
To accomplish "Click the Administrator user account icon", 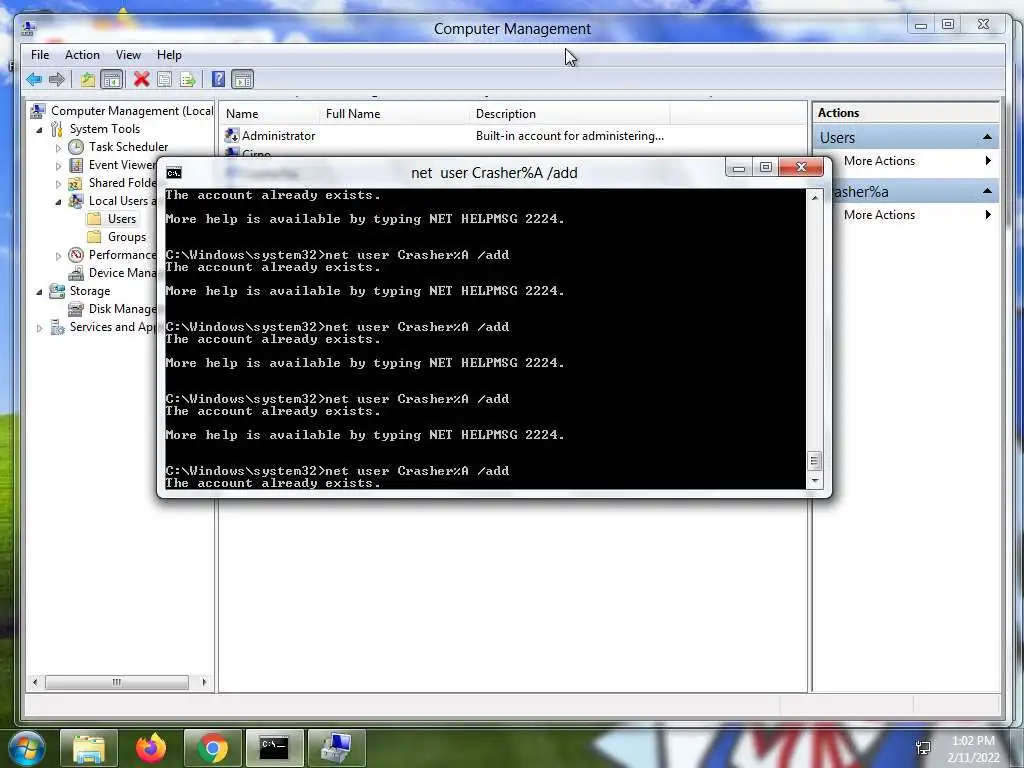I will coord(232,136).
